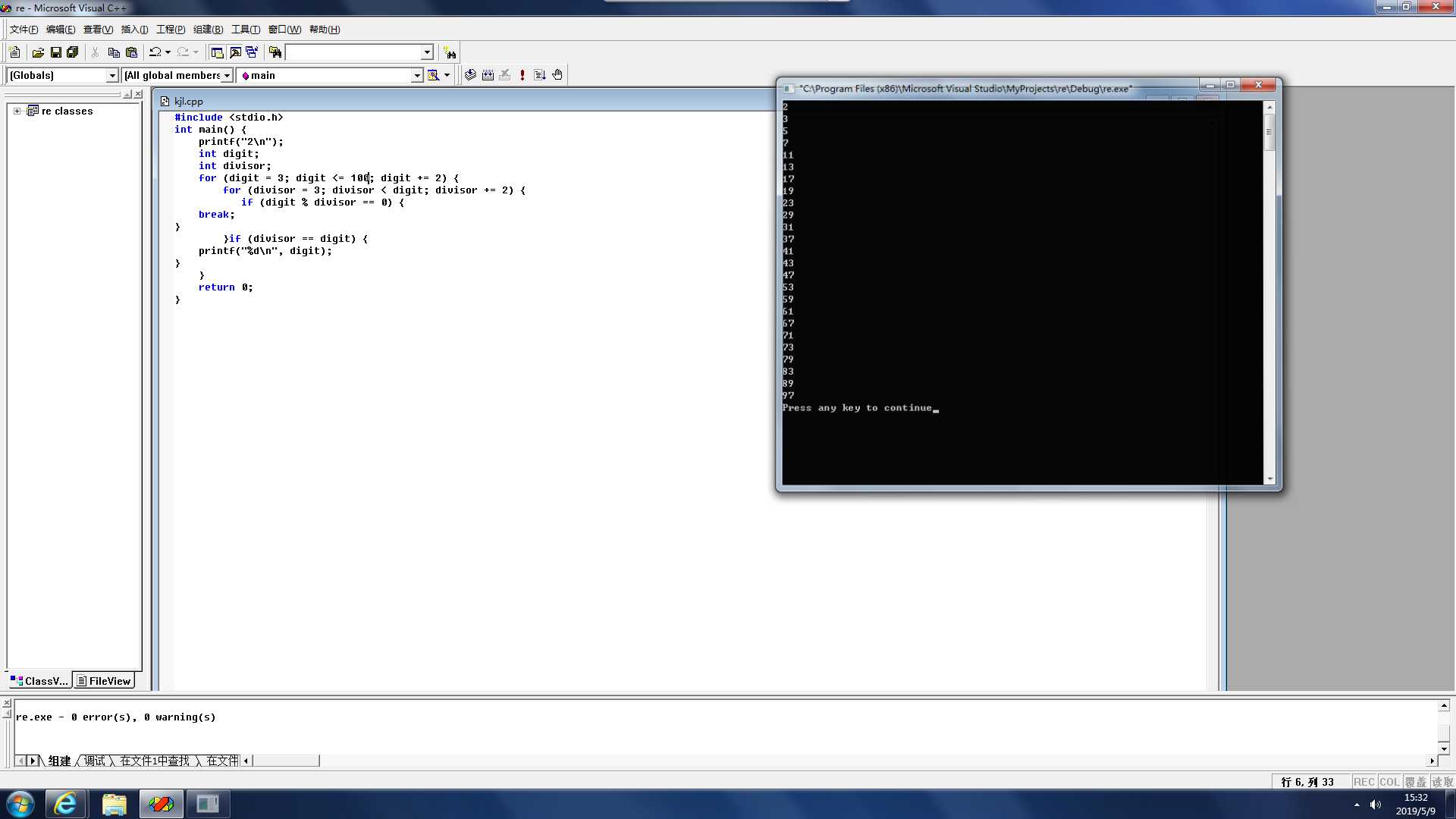Open the All global members filter dropdown
The height and width of the screenshot is (819, 1456).
coord(227,75)
